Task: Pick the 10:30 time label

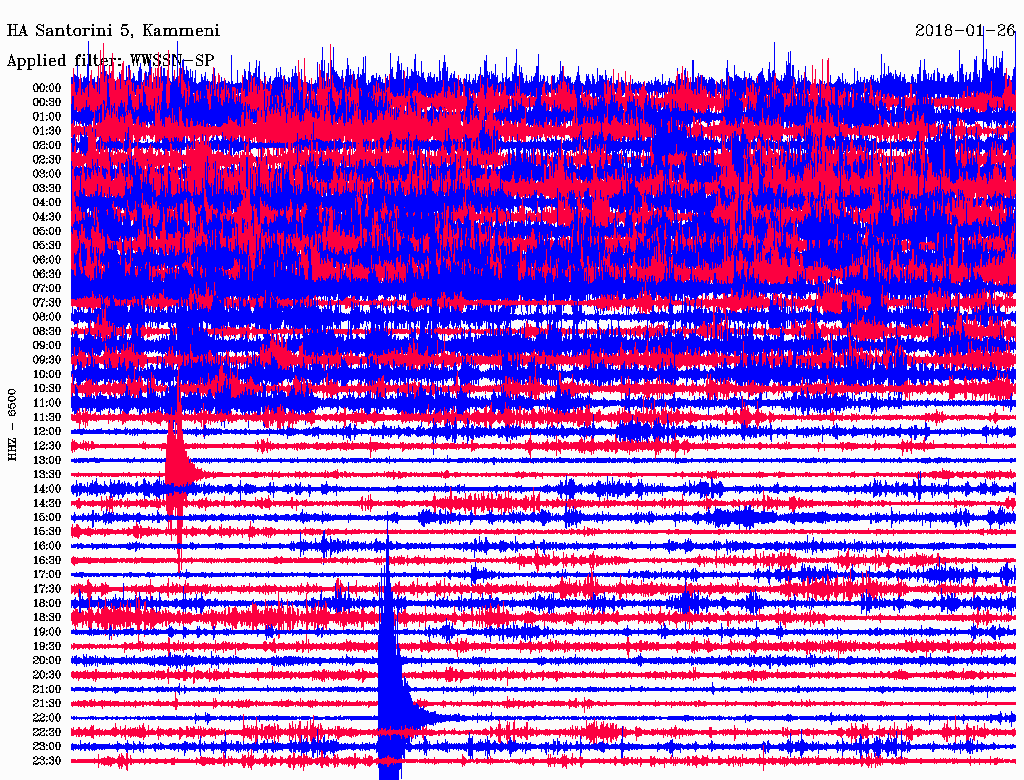Action: tap(47, 388)
